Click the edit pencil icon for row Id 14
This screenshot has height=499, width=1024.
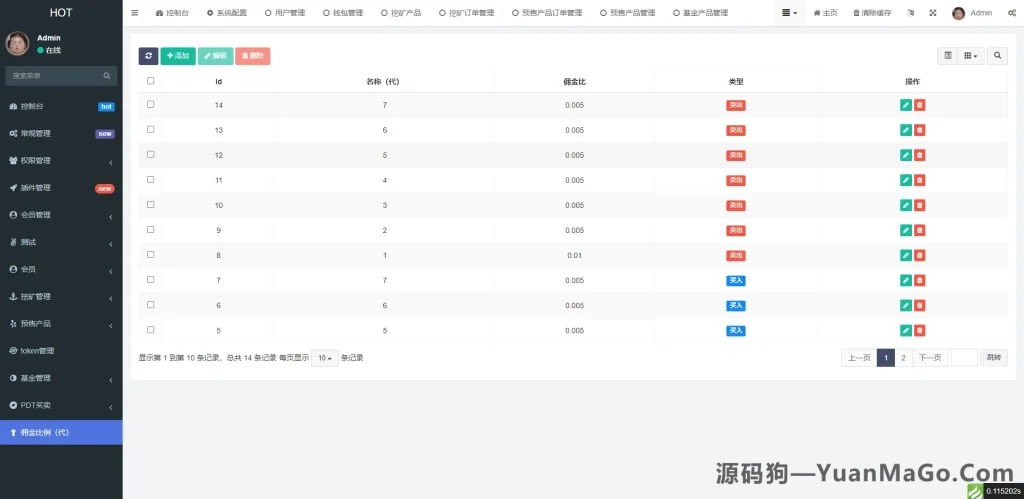(x=906, y=105)
